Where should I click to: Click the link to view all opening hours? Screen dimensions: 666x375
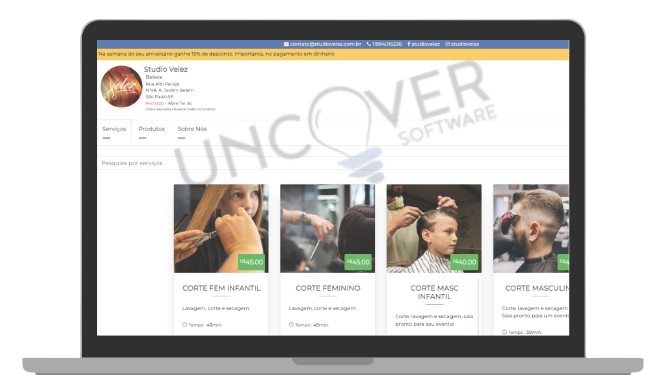[x=181, y=109]
